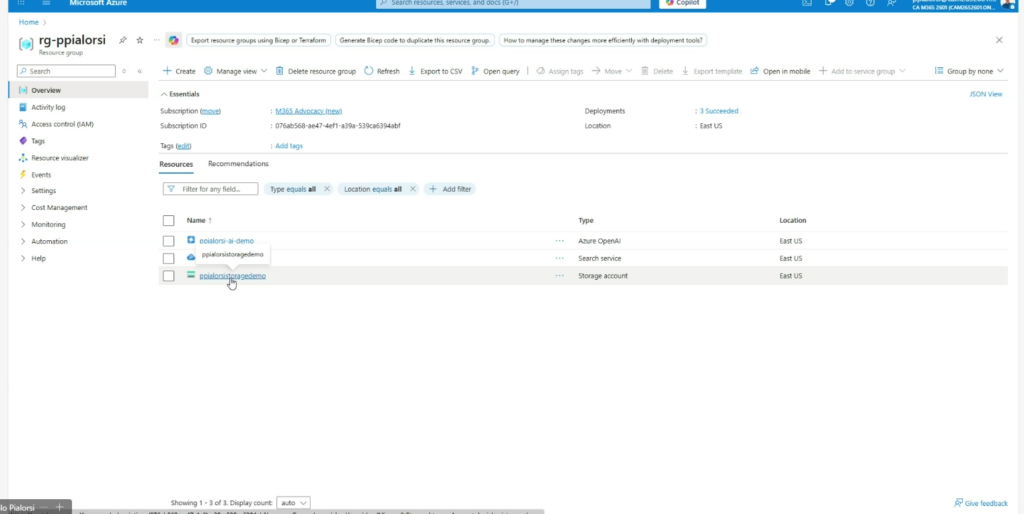Viewport: 1024px width, 514px height.
Task: Open the ppialorsistoragedemo storage account link
Action: pos(232,276)
